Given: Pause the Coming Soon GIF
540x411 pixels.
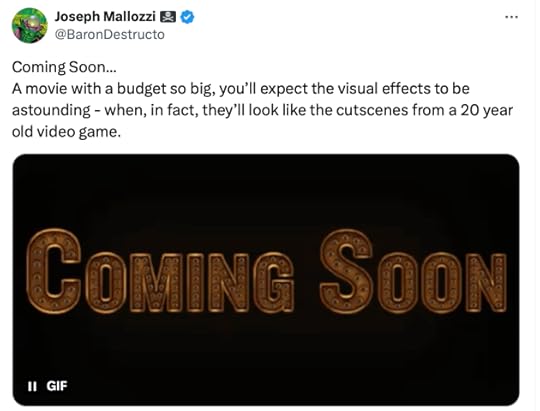Looking at the screenshot, I should point(32,386).
